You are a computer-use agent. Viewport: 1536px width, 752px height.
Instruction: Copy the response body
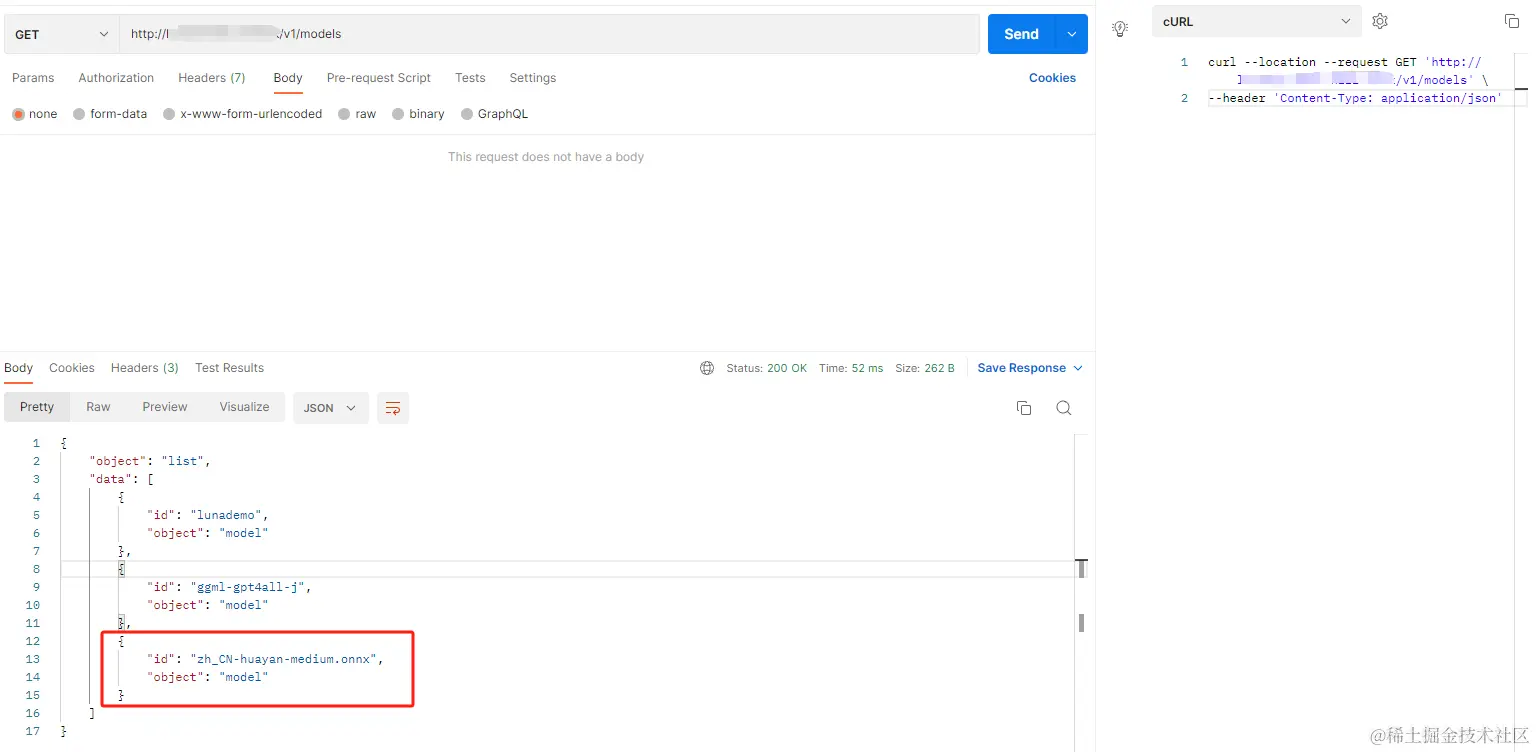(1024, 408)
